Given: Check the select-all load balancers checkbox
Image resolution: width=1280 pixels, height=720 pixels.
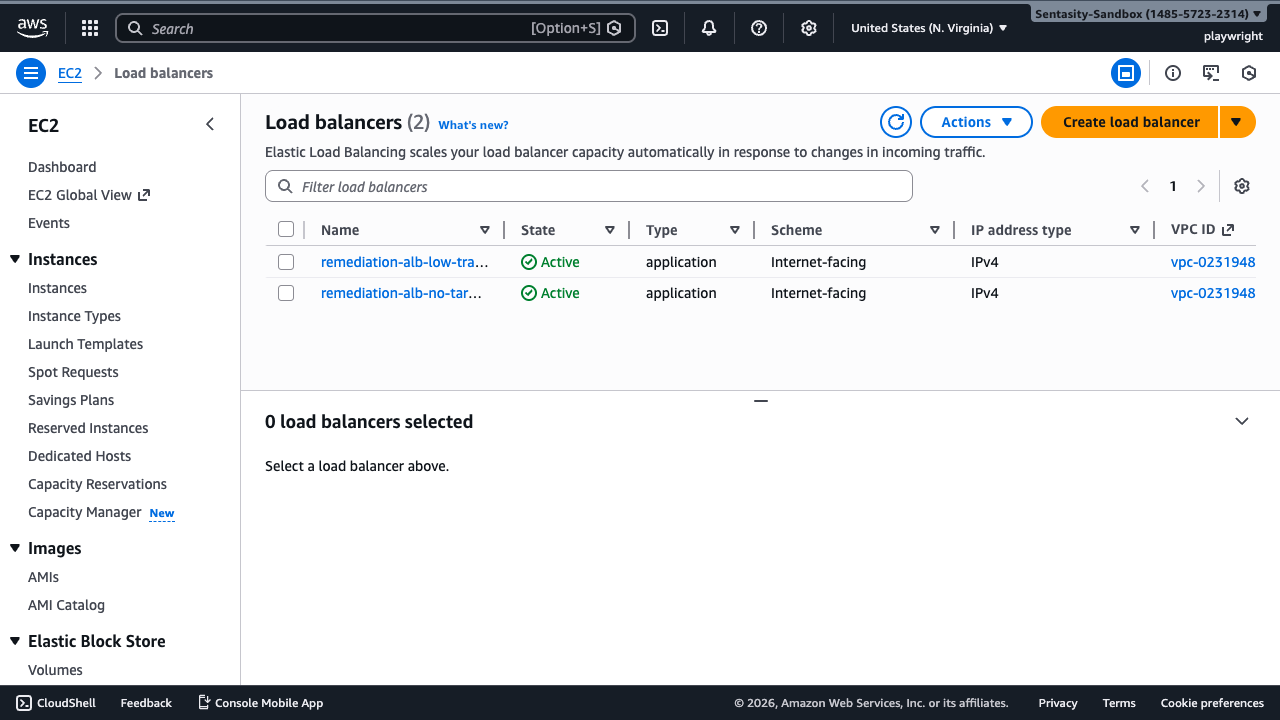Looking at the screenshot, I should [x=286, y=228].
